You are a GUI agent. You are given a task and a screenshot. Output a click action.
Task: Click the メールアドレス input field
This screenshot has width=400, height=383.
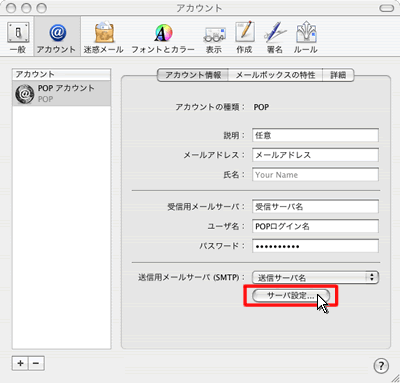315,155
